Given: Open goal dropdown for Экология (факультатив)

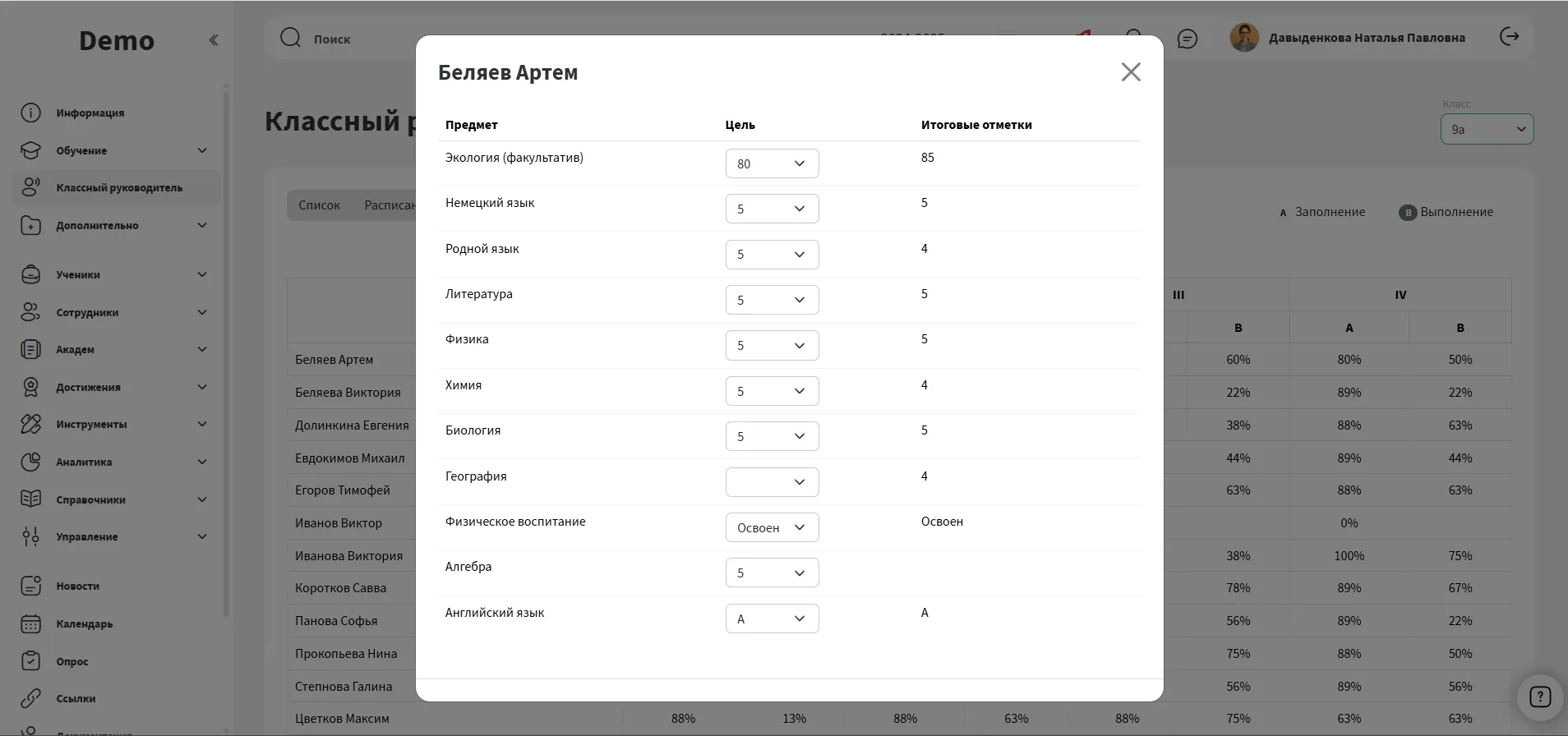Looking at the screenshot, I should coord(772,163).
